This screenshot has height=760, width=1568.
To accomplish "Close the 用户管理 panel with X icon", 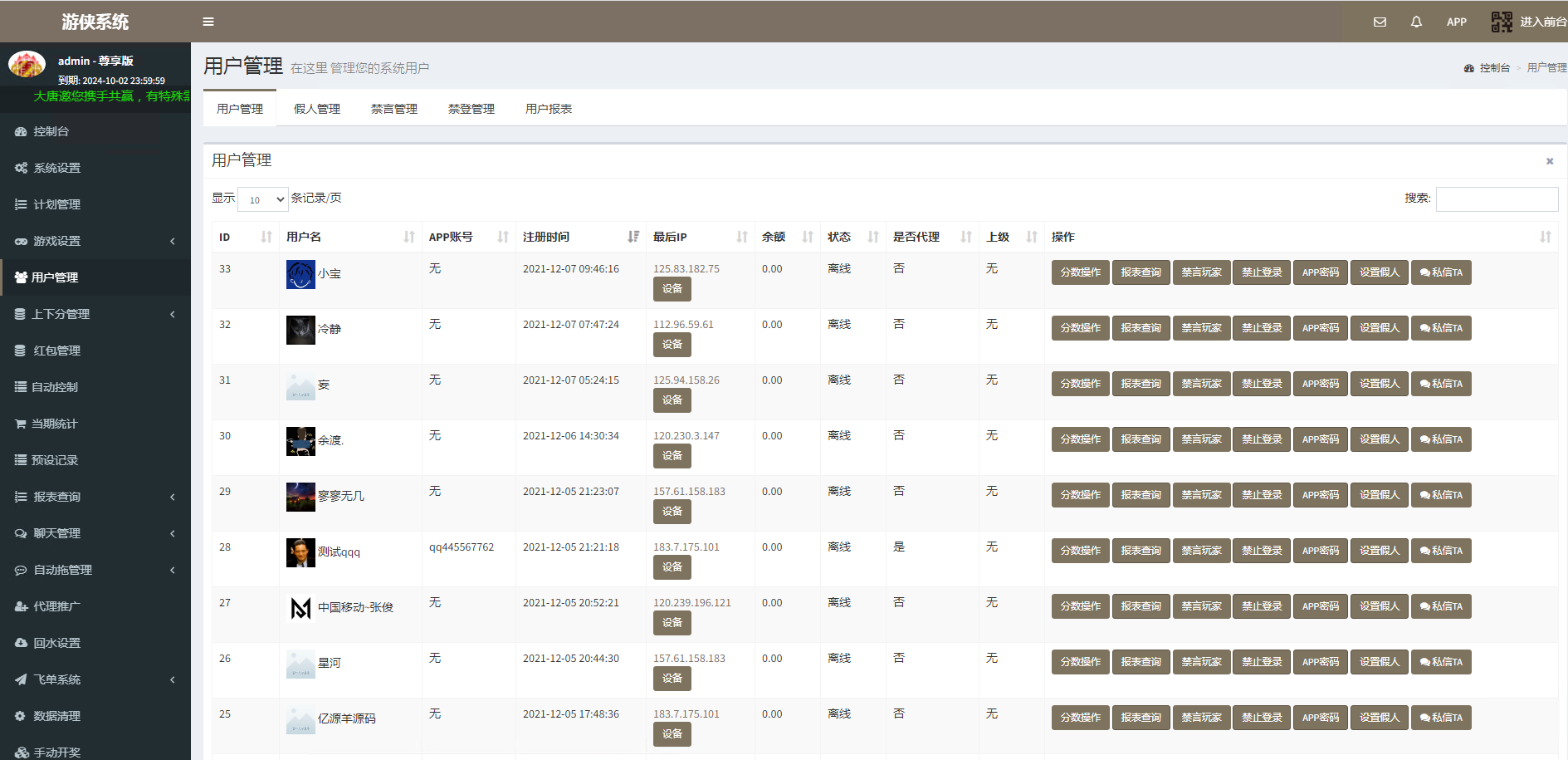I will tap(1549, 161).
